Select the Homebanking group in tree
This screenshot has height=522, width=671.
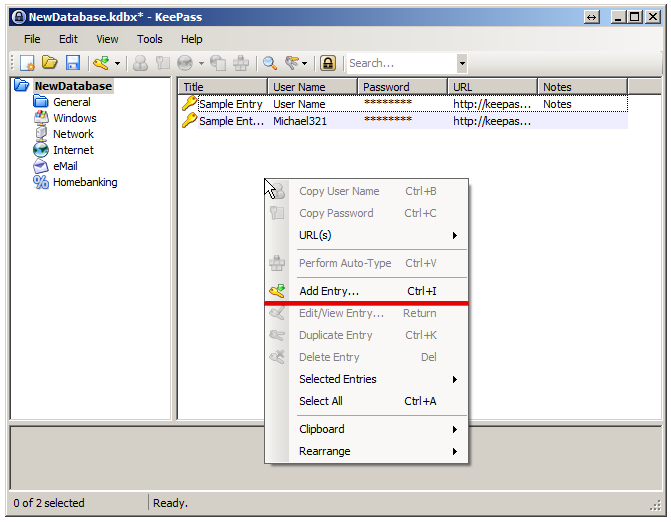[x=84, y=182]
